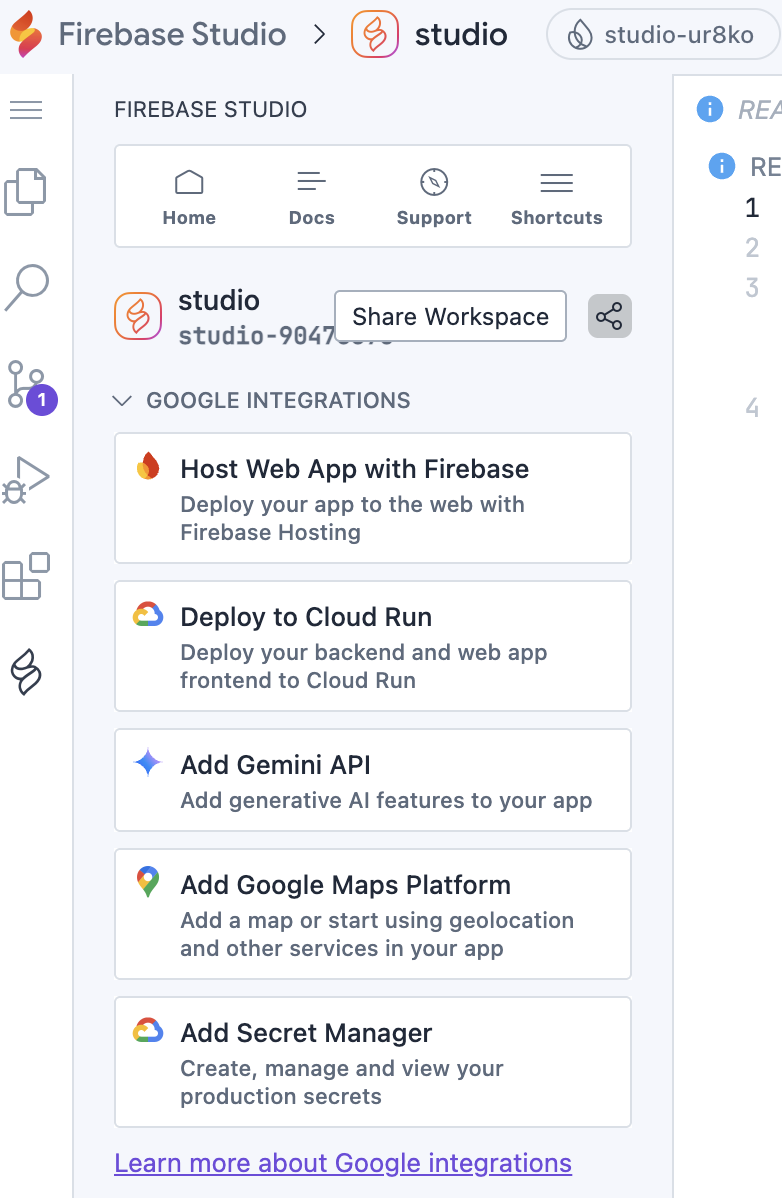The height and width of the screenshot is (1198, 782).
Task: Open the Explorer files icon
Action: [x=26, y=192]
